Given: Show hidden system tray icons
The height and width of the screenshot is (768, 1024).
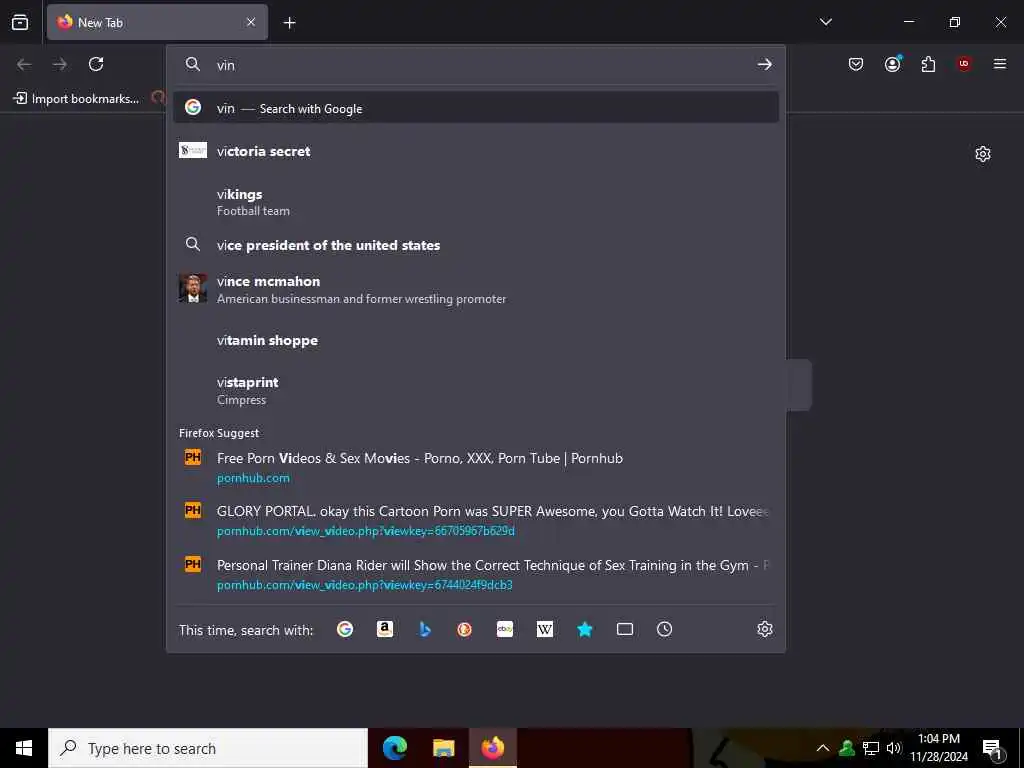Looking at the screenshot, I should point(823,748).
